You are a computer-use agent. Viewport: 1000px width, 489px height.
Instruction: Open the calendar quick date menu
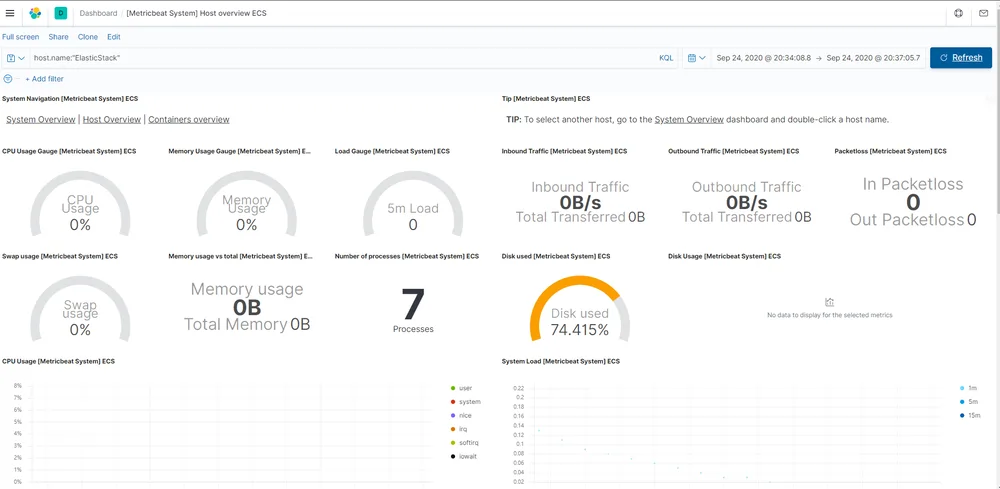click(x=697, y=58)
